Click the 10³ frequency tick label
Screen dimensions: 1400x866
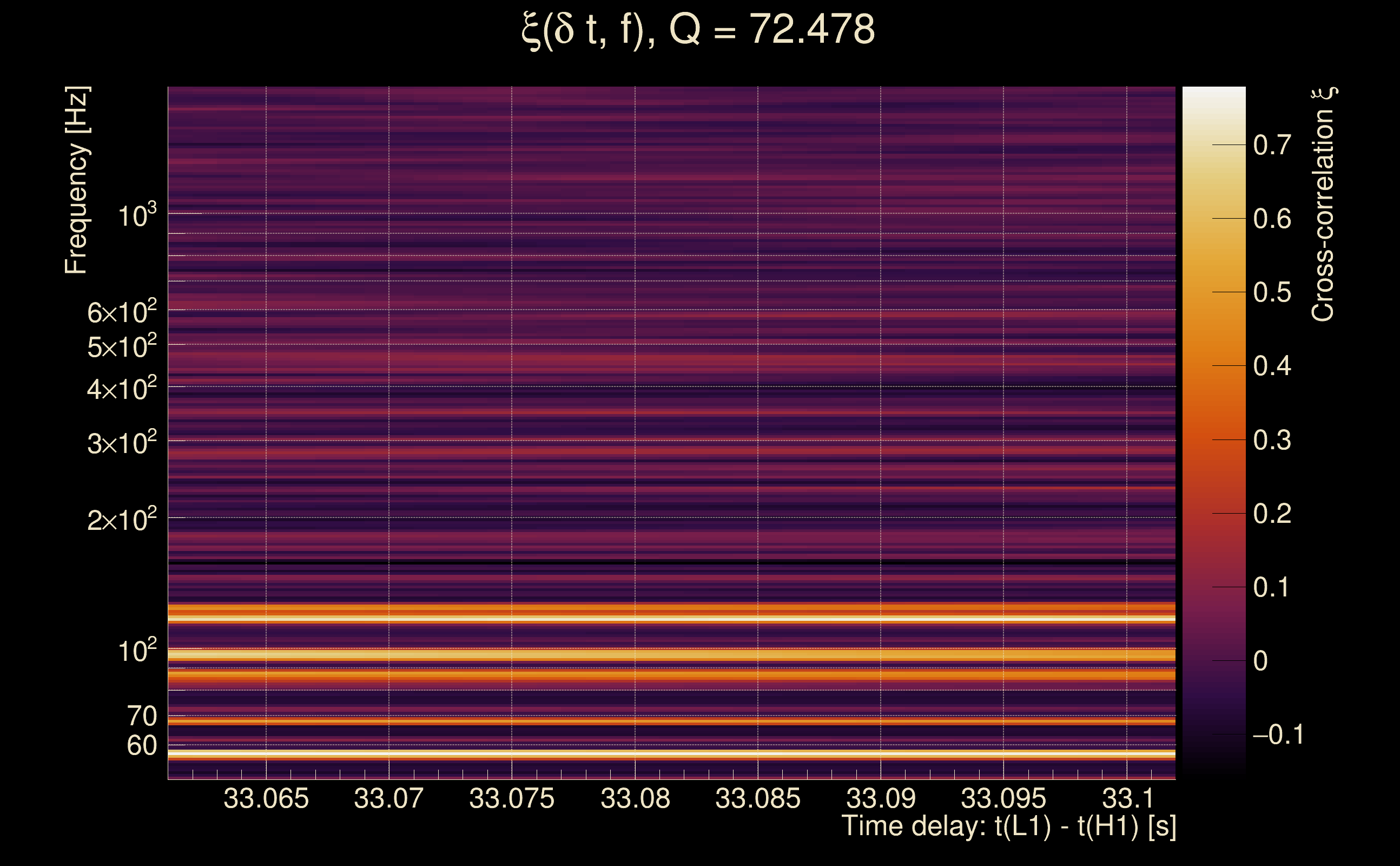click(x=137, y=216)
